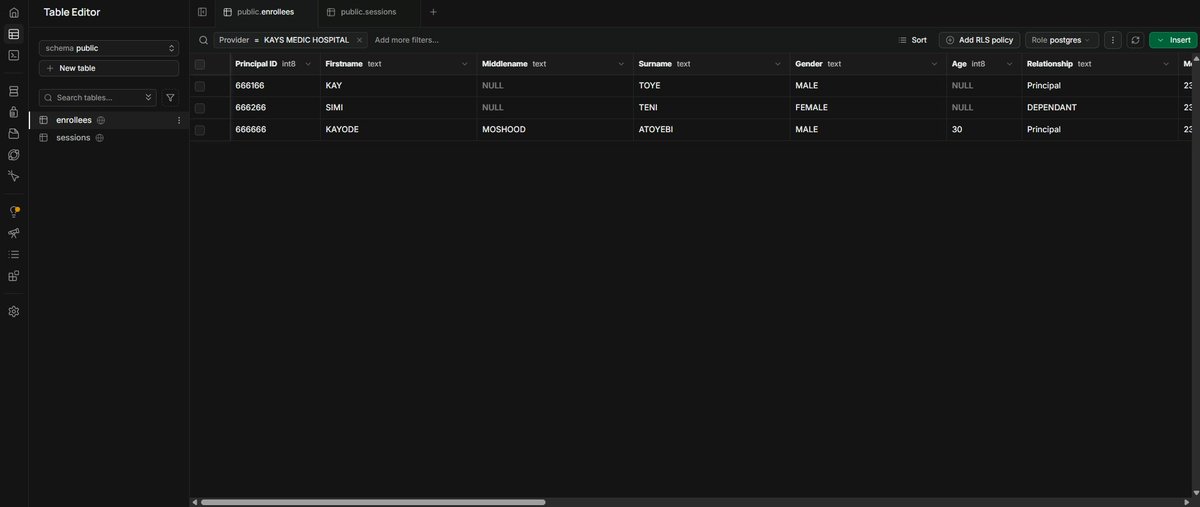1200x507 pixels.
Task: Open sort options in Search tables box
Action: (x=149, y=97)
